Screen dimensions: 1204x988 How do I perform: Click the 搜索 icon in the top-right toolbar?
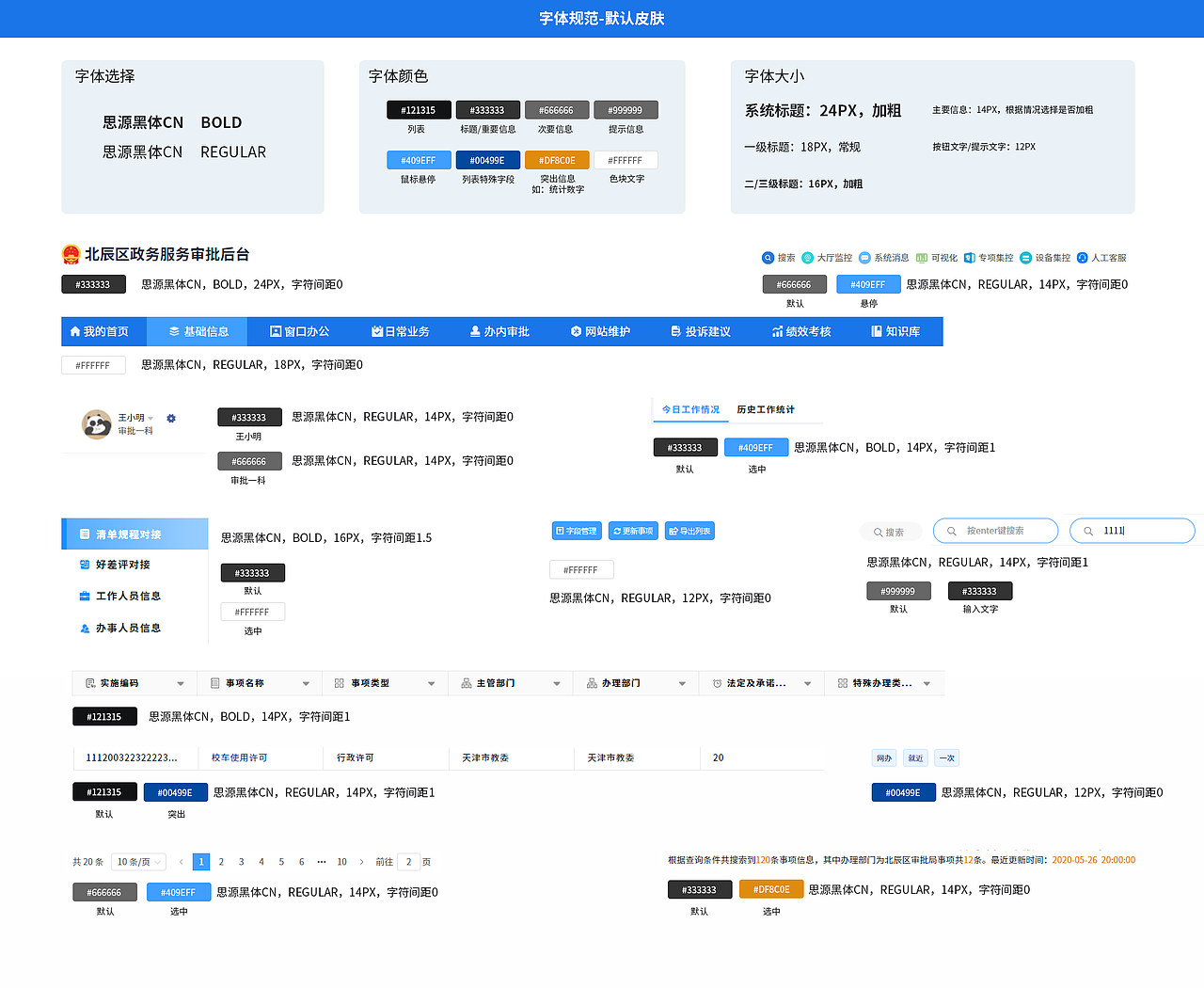click(768, 258)
